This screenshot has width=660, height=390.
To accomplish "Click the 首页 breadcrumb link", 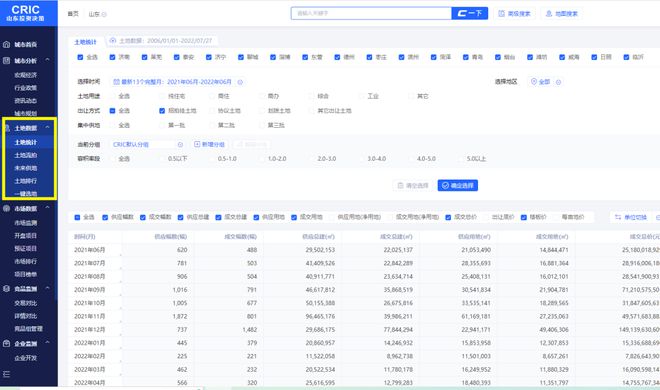I will pyautogui.click(x=73, y=14).
